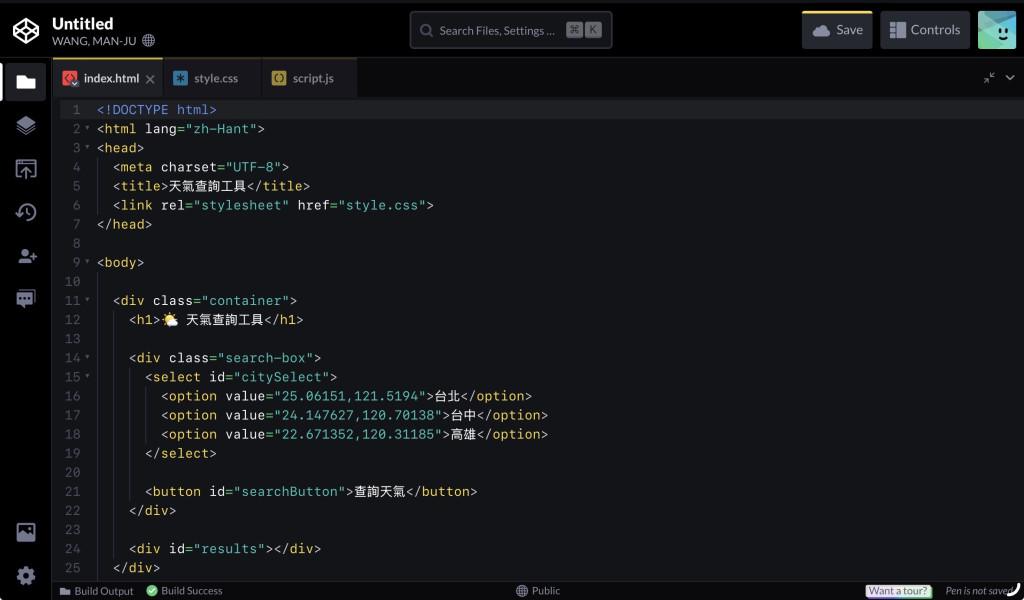Click the globe icon beside WANG, MAN-JU
This screenshot has width=1024, height=600.
149,40
